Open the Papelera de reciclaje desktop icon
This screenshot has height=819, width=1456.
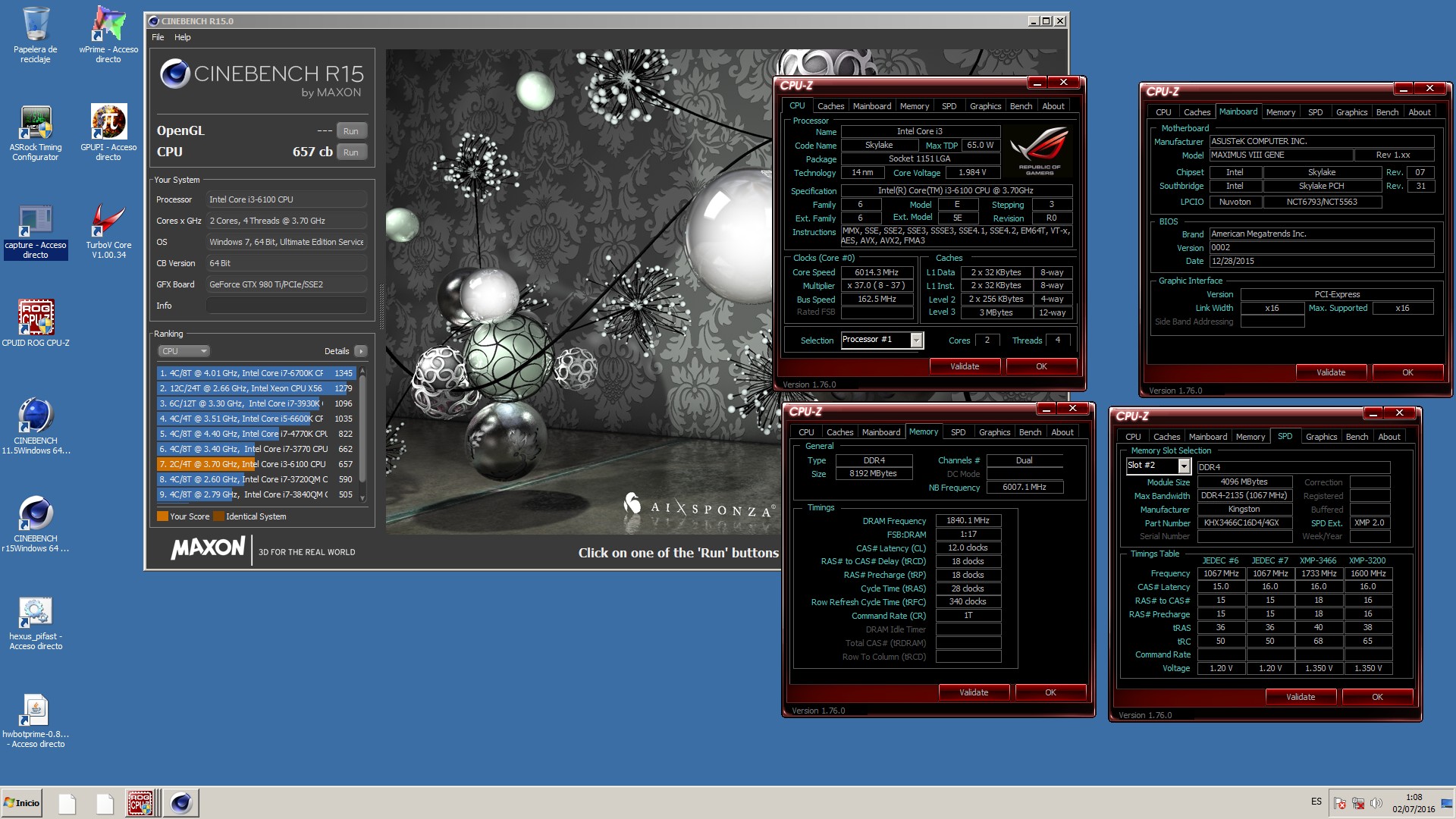[x=36, y=34]
